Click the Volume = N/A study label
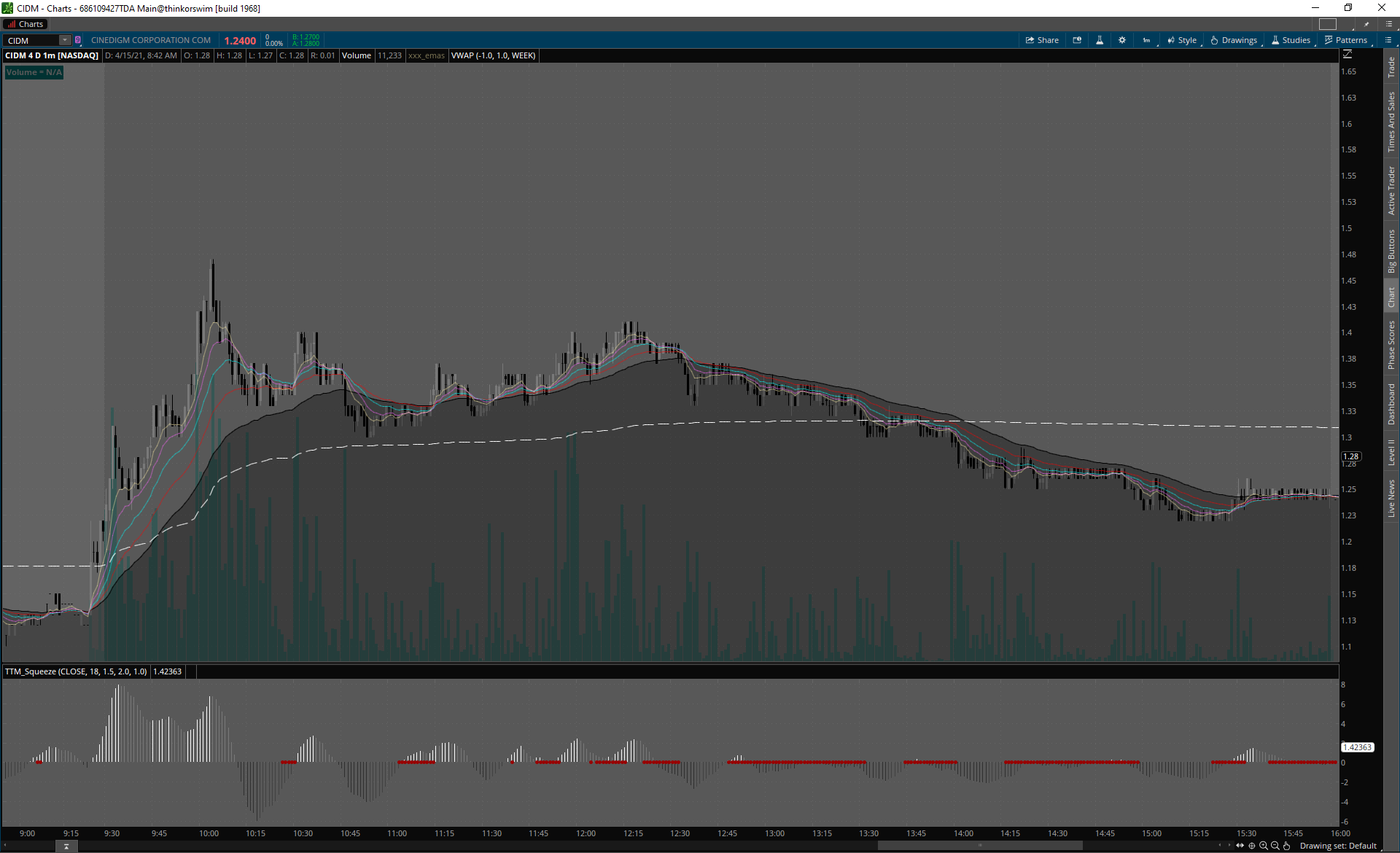Screen dimensions: 1400x853 [34, 72]
